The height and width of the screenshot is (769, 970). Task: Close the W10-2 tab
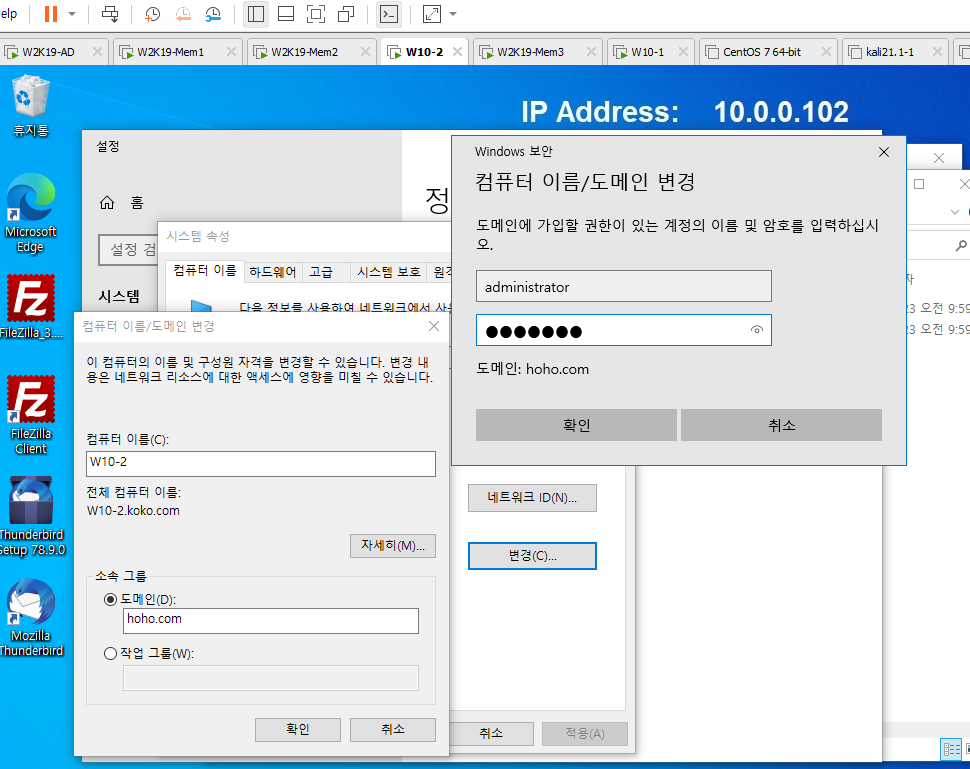(x=457, y=52)
